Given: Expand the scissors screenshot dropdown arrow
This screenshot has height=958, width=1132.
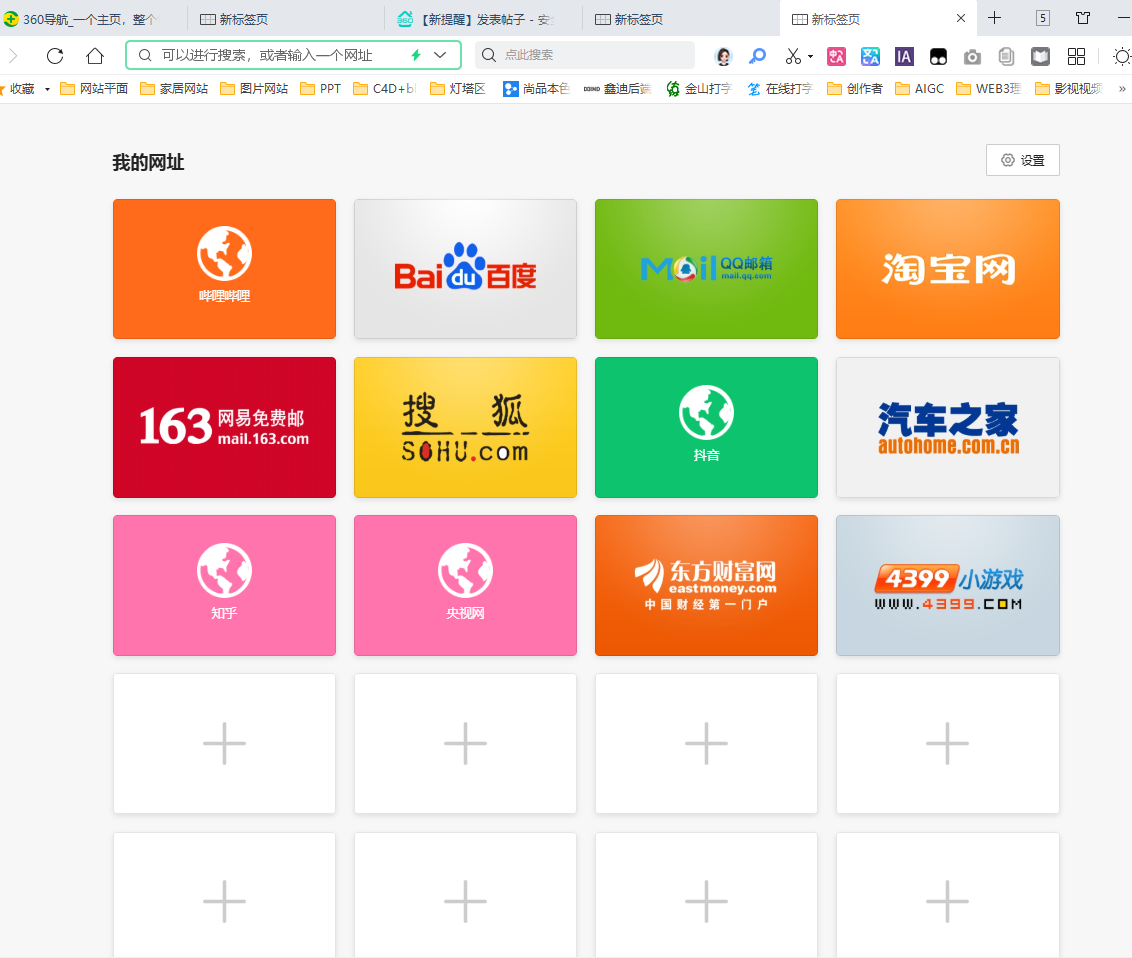Looking at the screenshot, I should coord(810,56).
